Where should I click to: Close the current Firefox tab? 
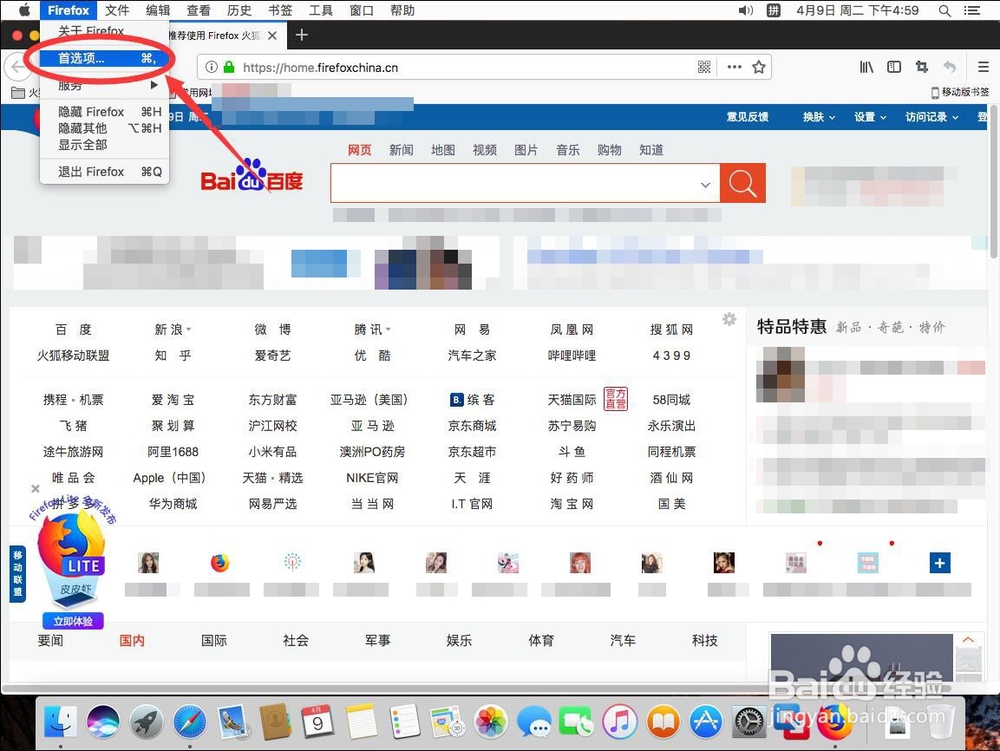tap(272, 36)
